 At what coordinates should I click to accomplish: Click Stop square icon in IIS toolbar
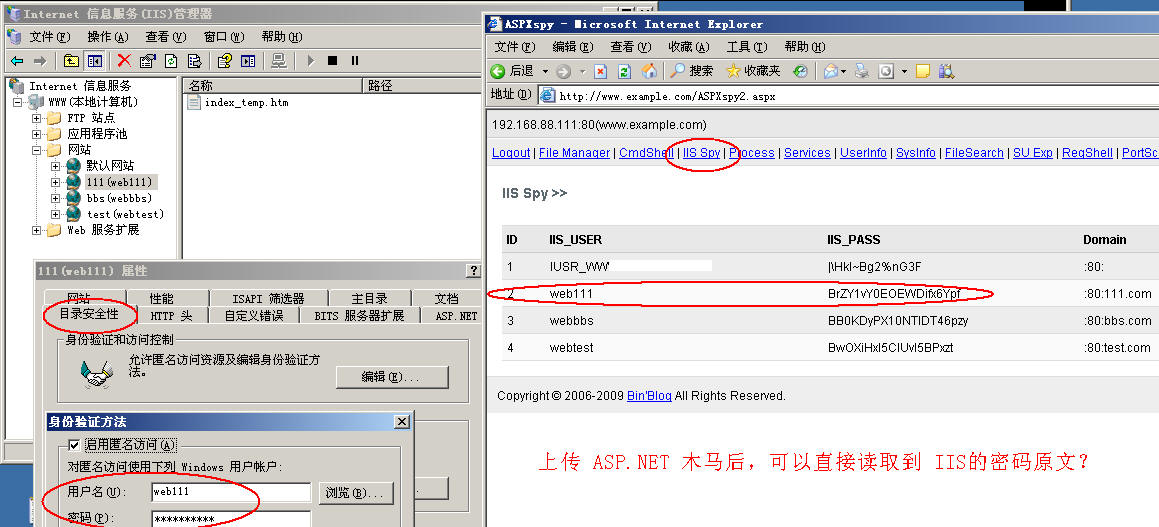pyautogui.click(x=333, y=61)
